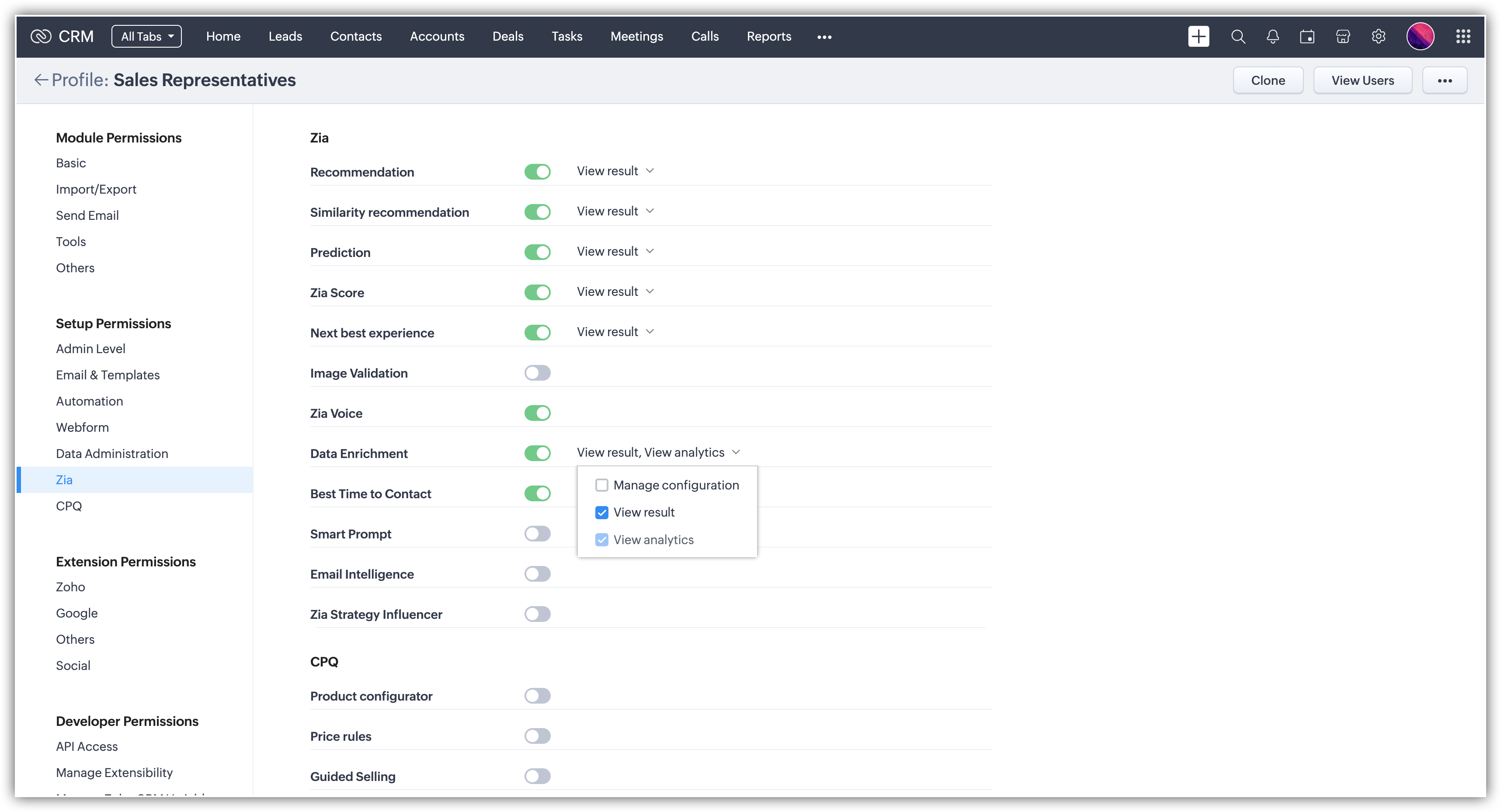Open the Meetings tab
Screen dimensions: 1501x812
pyautogui.click(x=636, y=36)
